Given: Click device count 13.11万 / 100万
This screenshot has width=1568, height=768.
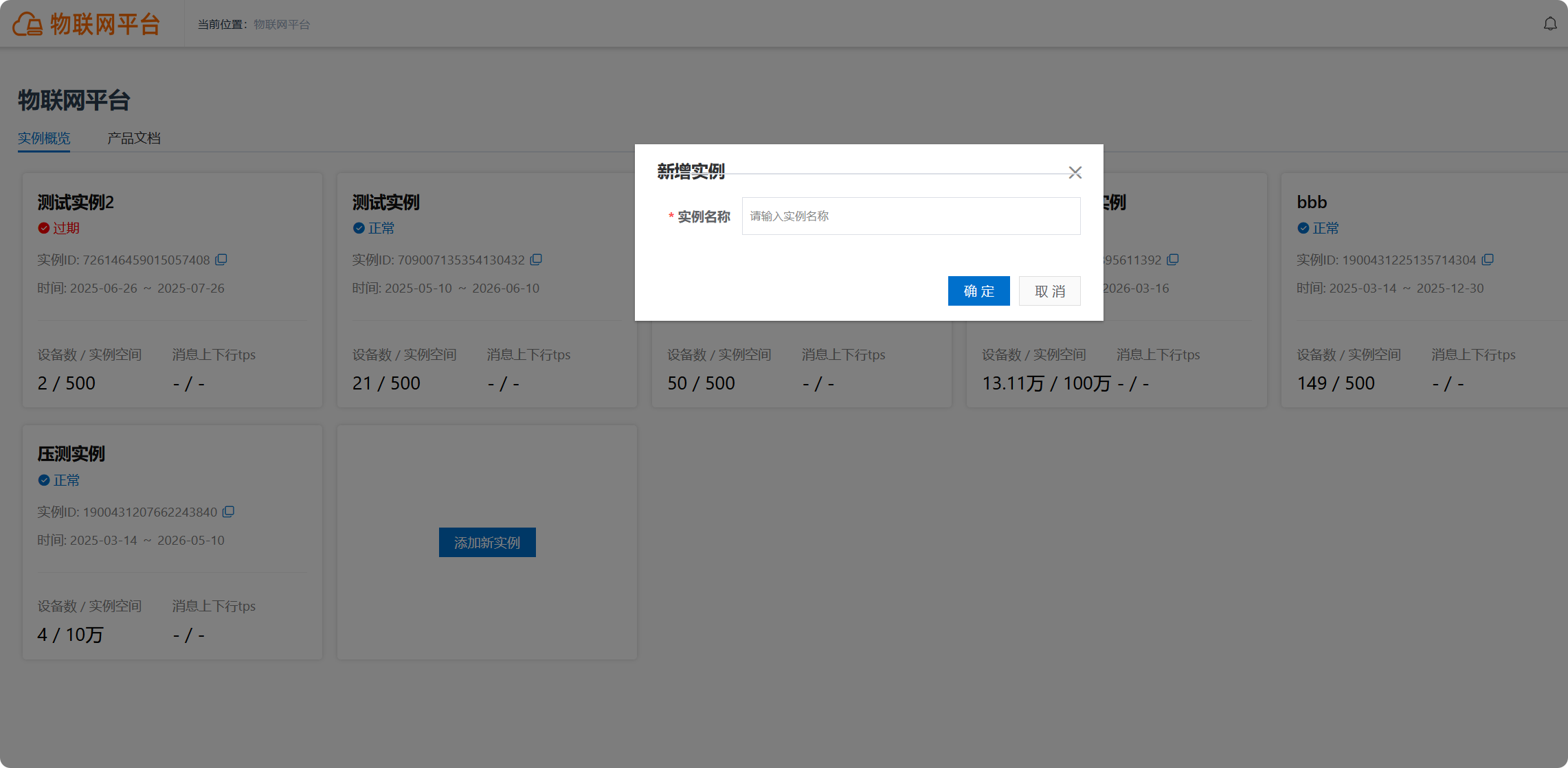Looking at the screenshot, I should 1046,383.
